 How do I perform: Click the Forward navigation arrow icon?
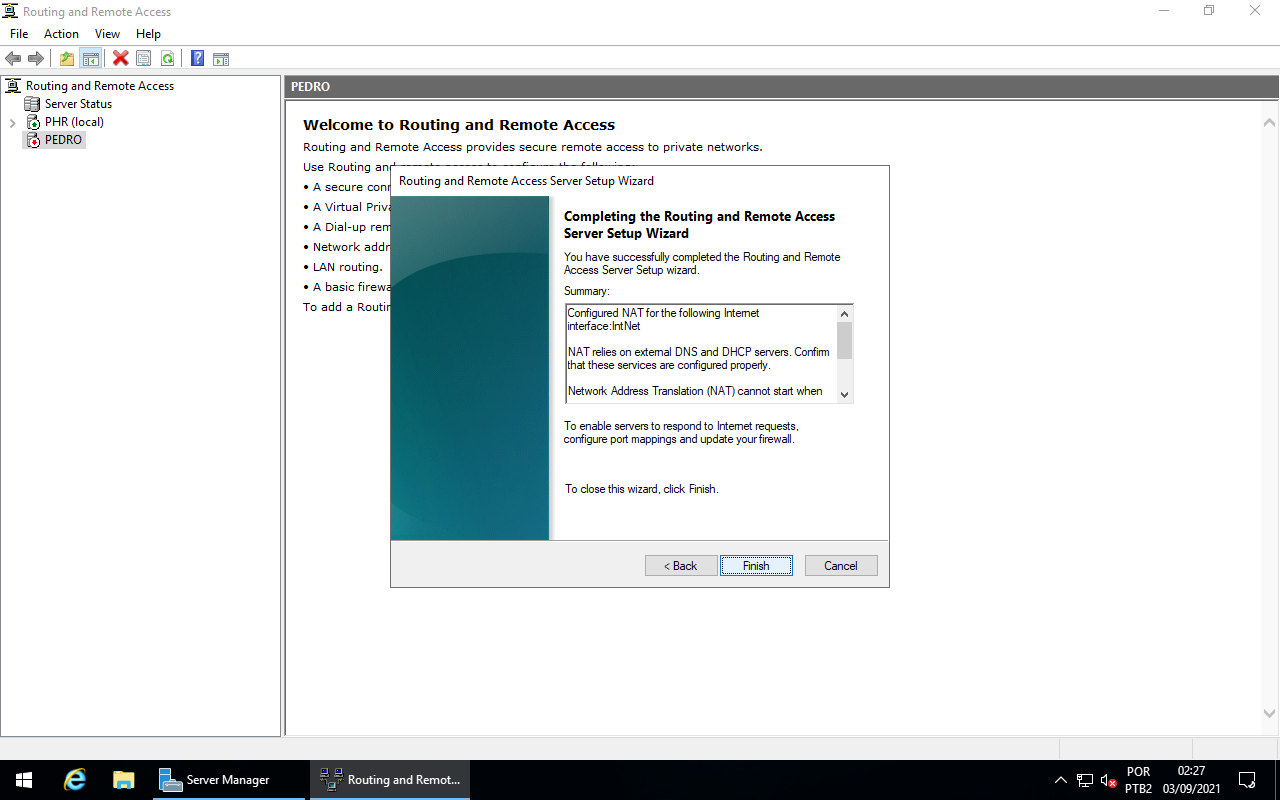pyautogui.click(x=36, y=58)
